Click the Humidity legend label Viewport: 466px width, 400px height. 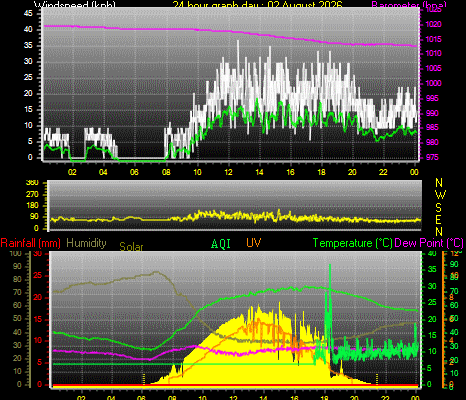(86, 243)
